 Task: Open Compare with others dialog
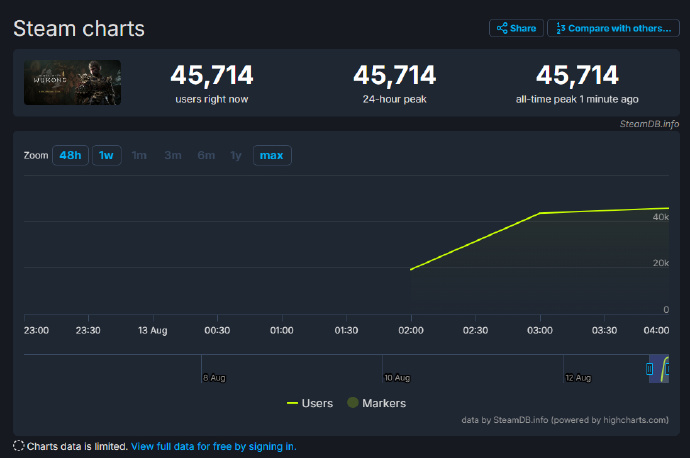pyautogui.click(x=613, y=29)
